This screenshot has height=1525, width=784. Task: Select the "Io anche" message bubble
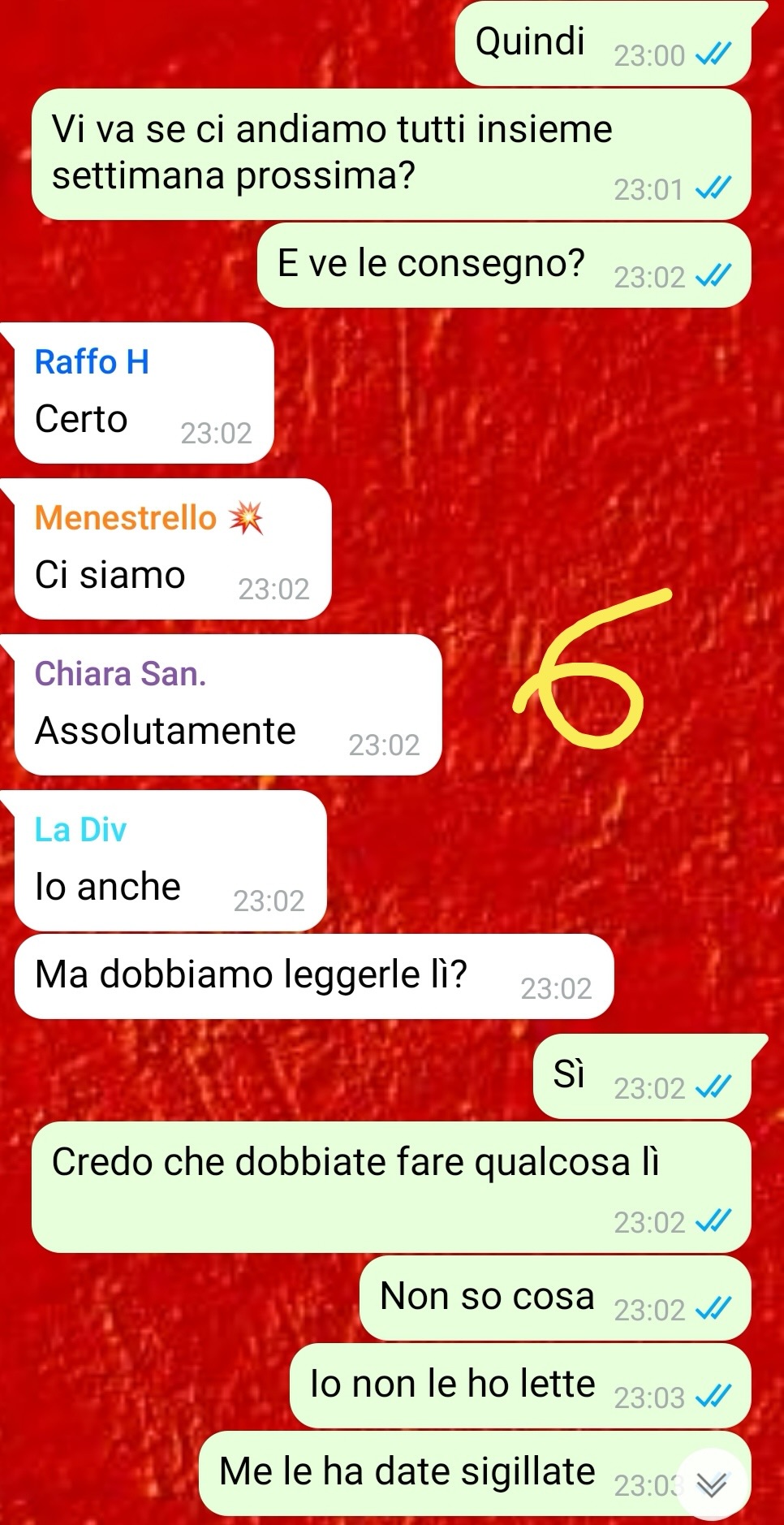click(x=170, y=861)
